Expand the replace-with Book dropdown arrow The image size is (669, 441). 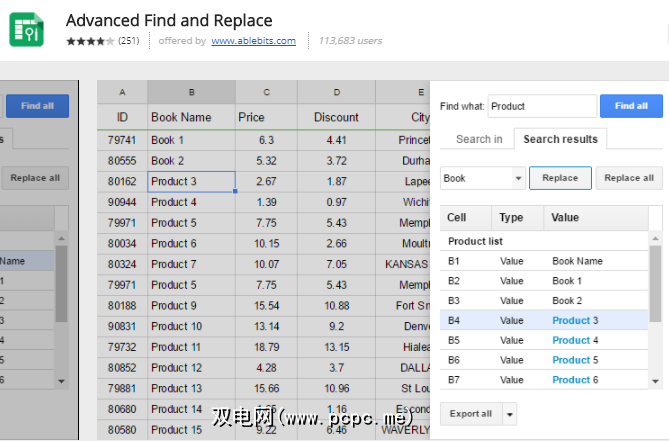pyautogui.click(x=518, y=178)
